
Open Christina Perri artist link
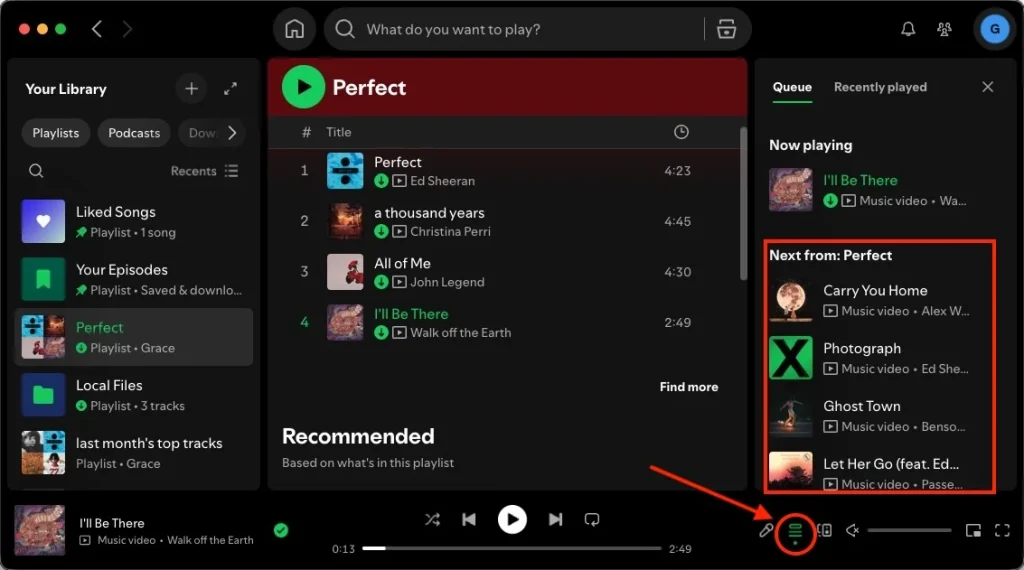click(x=450, y=232)
